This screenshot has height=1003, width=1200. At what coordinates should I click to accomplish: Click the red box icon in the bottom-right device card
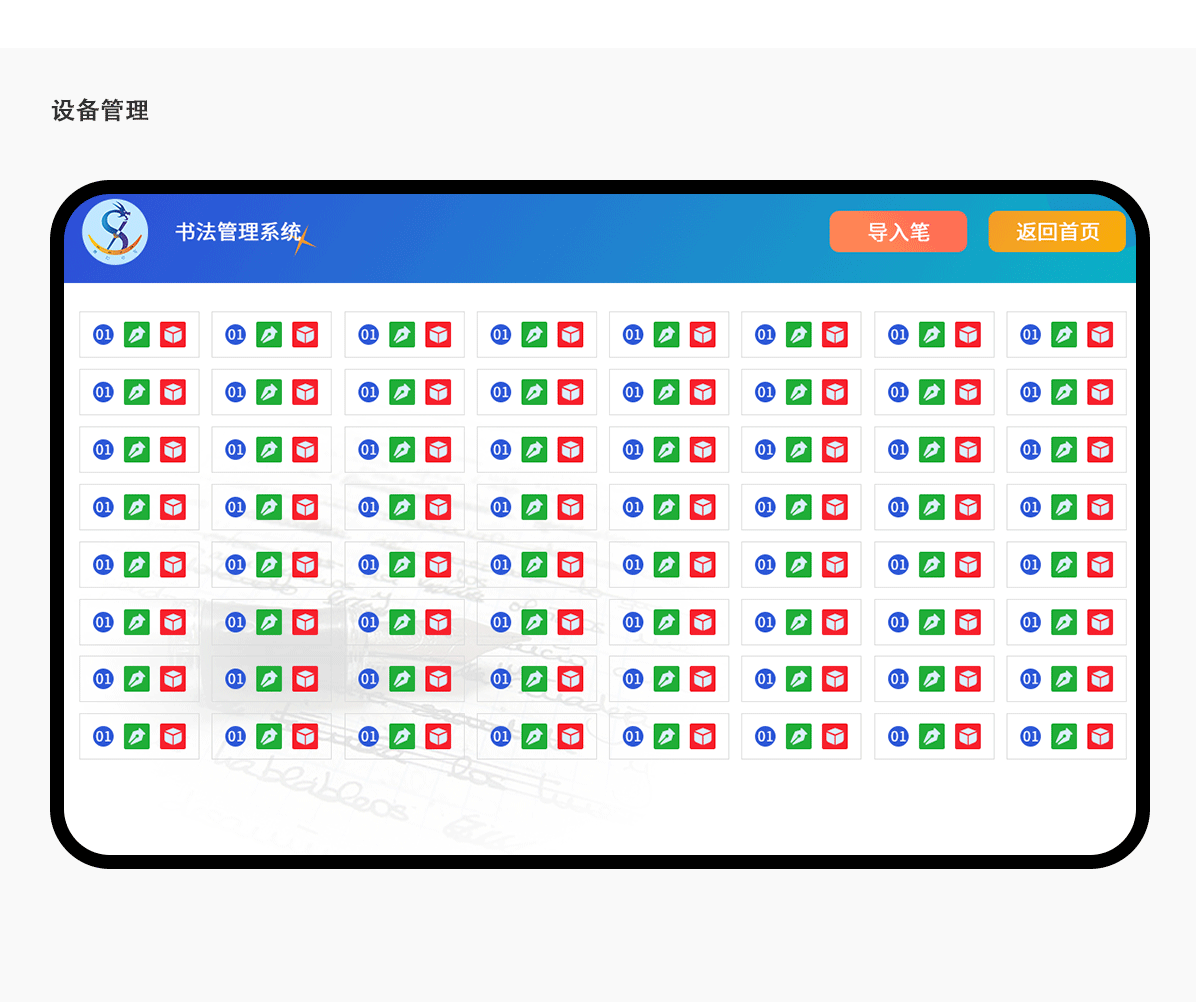click(1100, 737)
